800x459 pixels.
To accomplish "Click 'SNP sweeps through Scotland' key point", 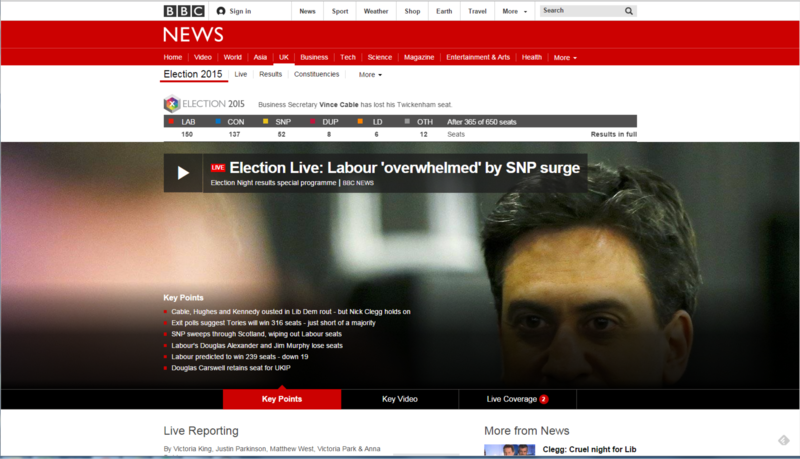I will (257, 334).
